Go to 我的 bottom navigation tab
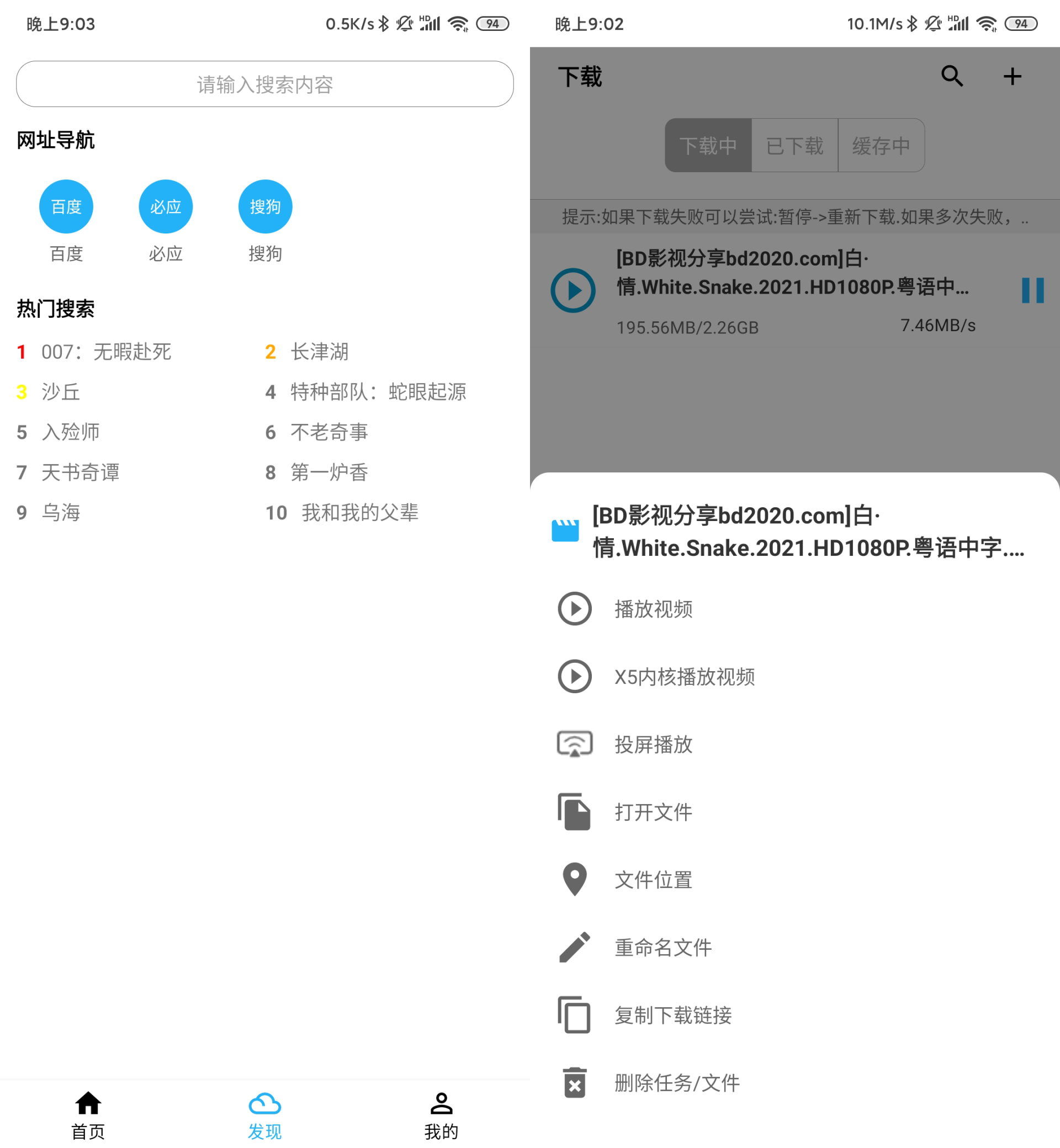Viewport: 1060px width, 1148px height. pyautogui.click(x=441, y=1115)
